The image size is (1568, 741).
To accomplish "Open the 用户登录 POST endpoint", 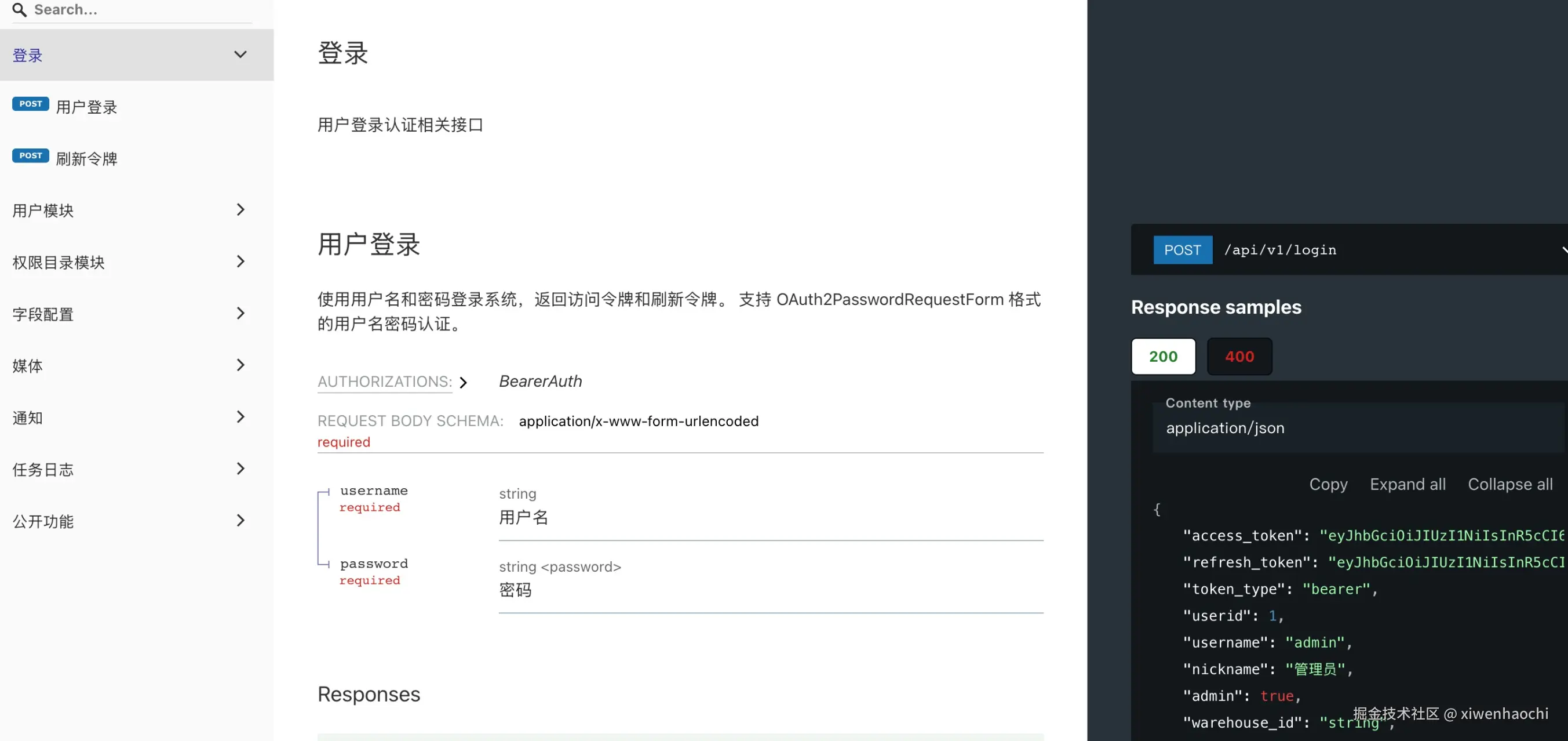I will click(x=86, y=107).
